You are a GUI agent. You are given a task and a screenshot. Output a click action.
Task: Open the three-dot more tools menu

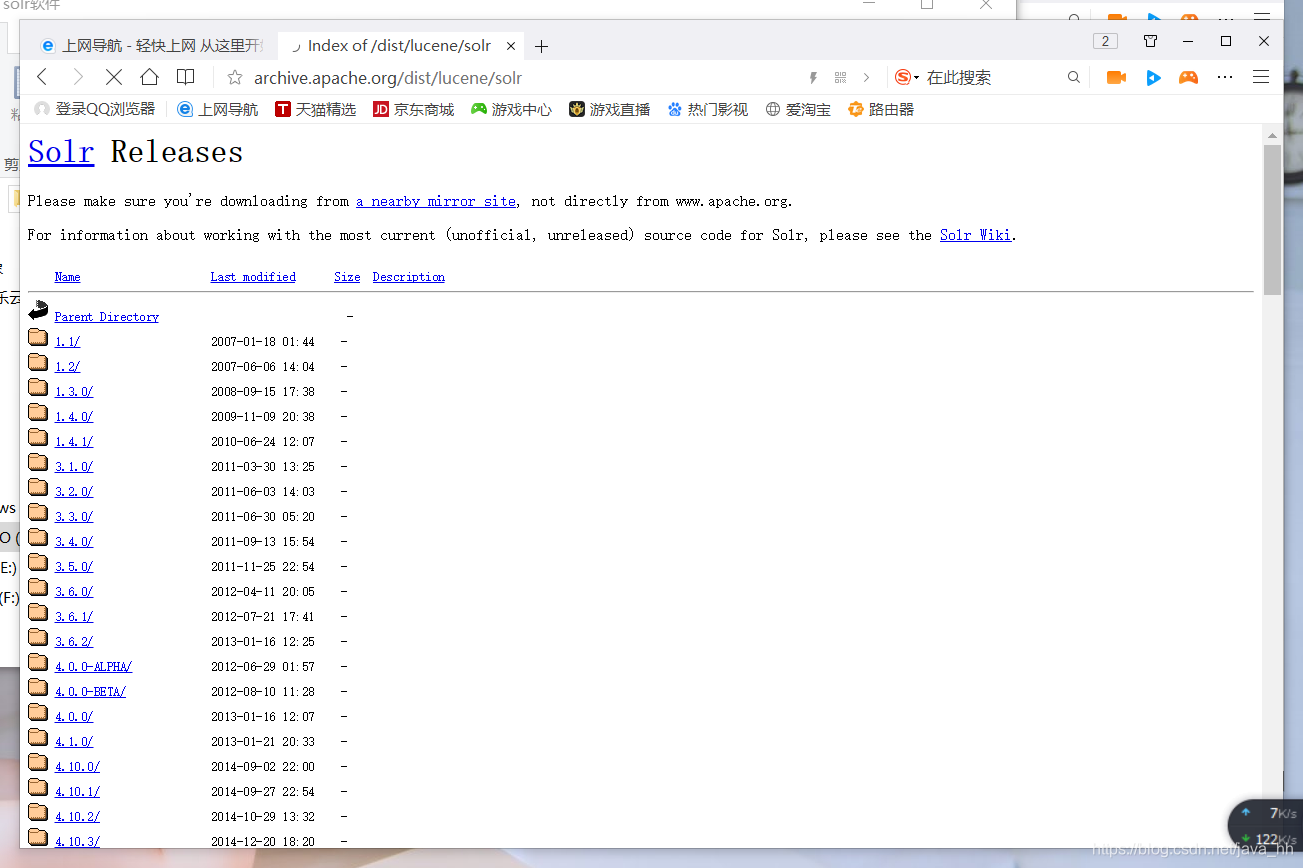coord(1225,77)
